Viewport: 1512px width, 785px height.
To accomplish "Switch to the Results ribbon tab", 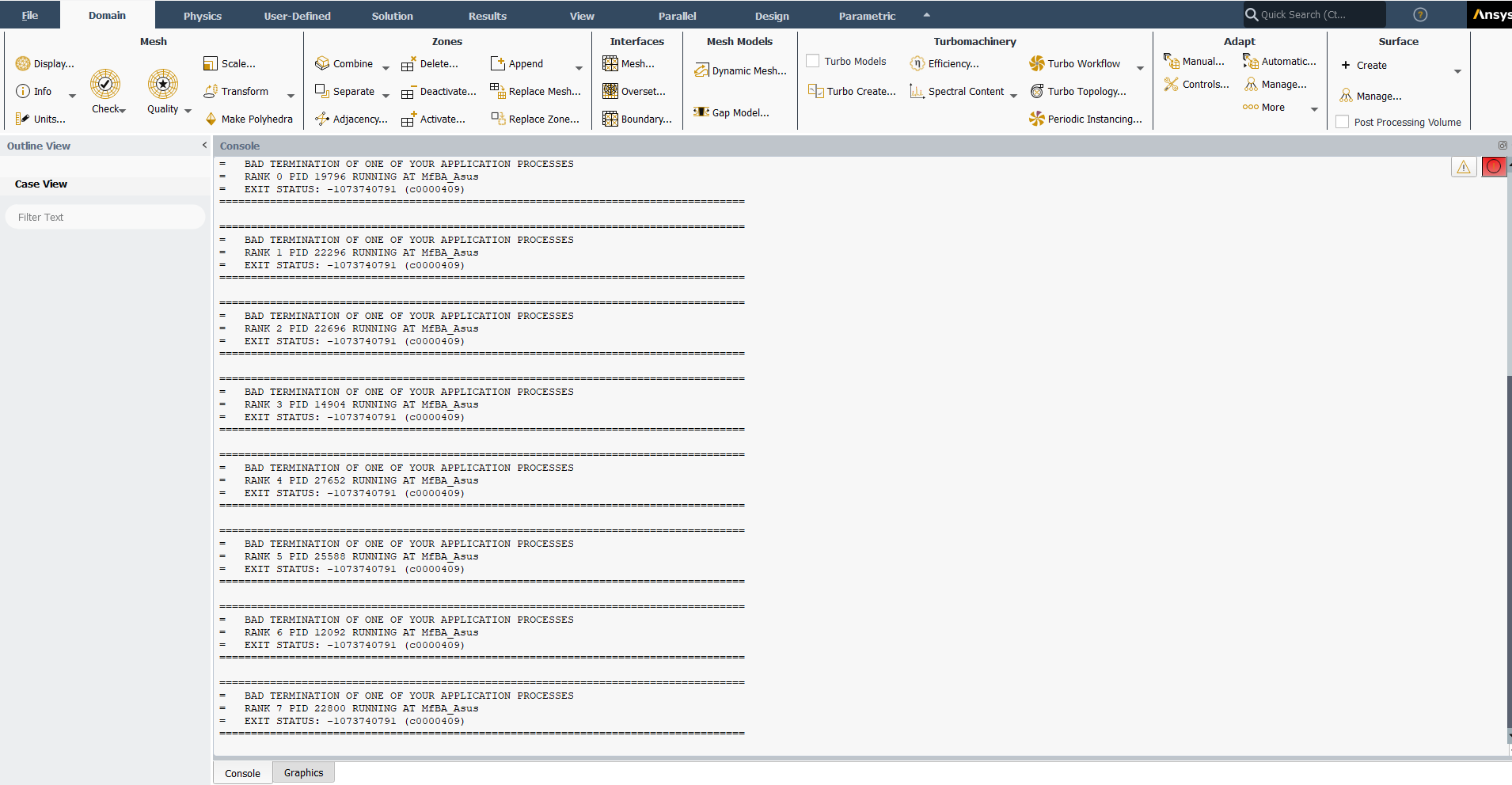I will 488,16.
